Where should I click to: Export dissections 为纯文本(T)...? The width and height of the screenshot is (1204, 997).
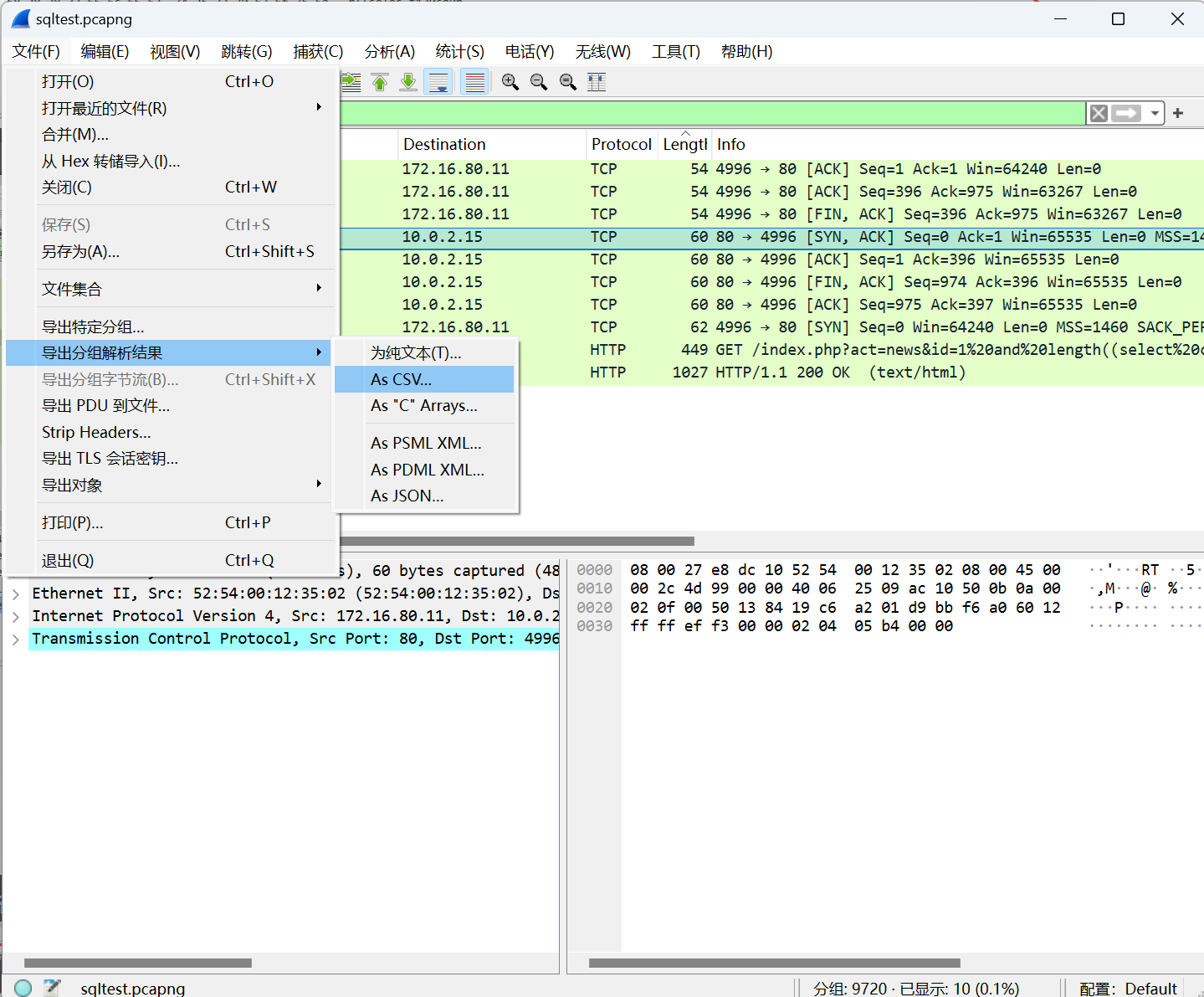(x=424, y=353)
